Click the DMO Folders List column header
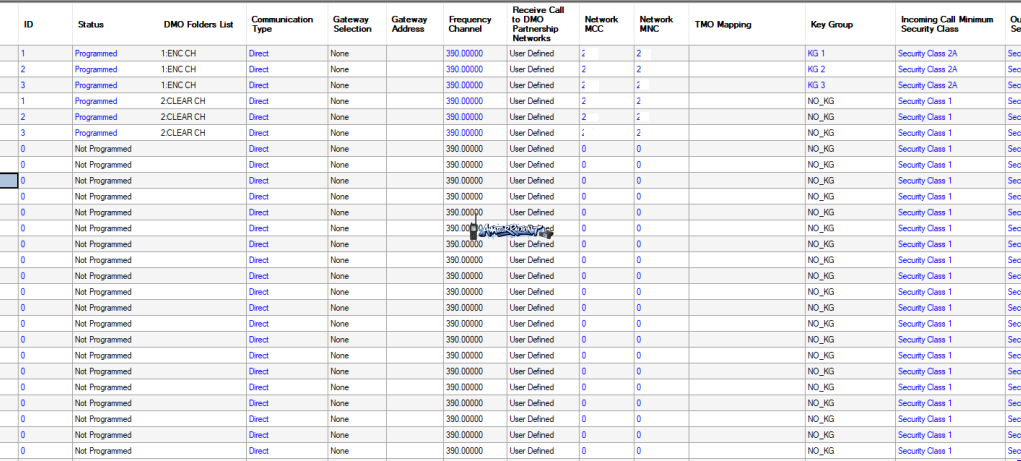1021x461 pixels. pos(199,24)
